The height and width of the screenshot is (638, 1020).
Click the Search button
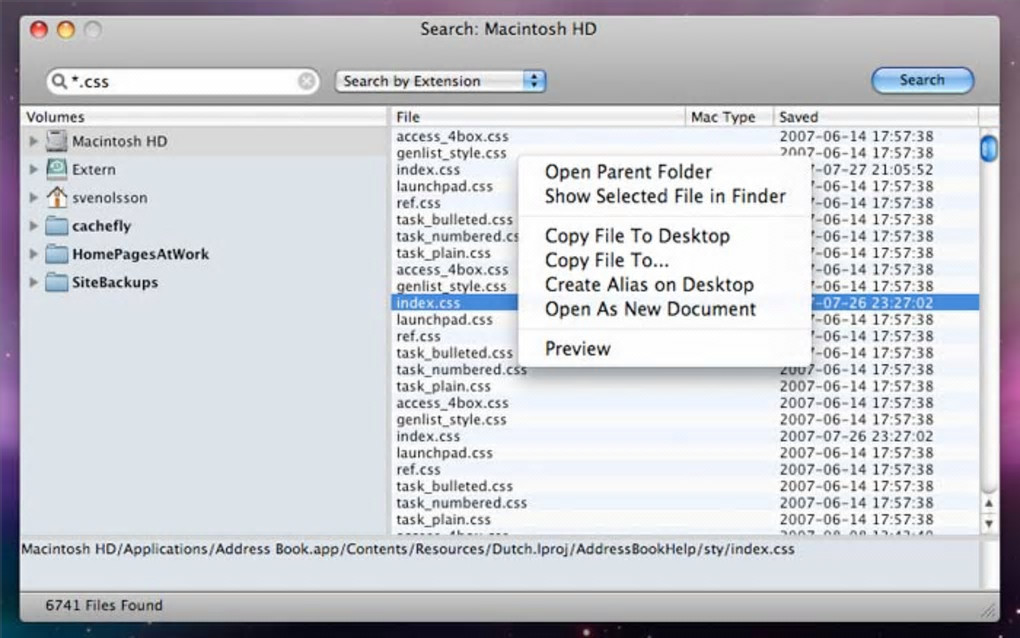click(x=922, y=80)
